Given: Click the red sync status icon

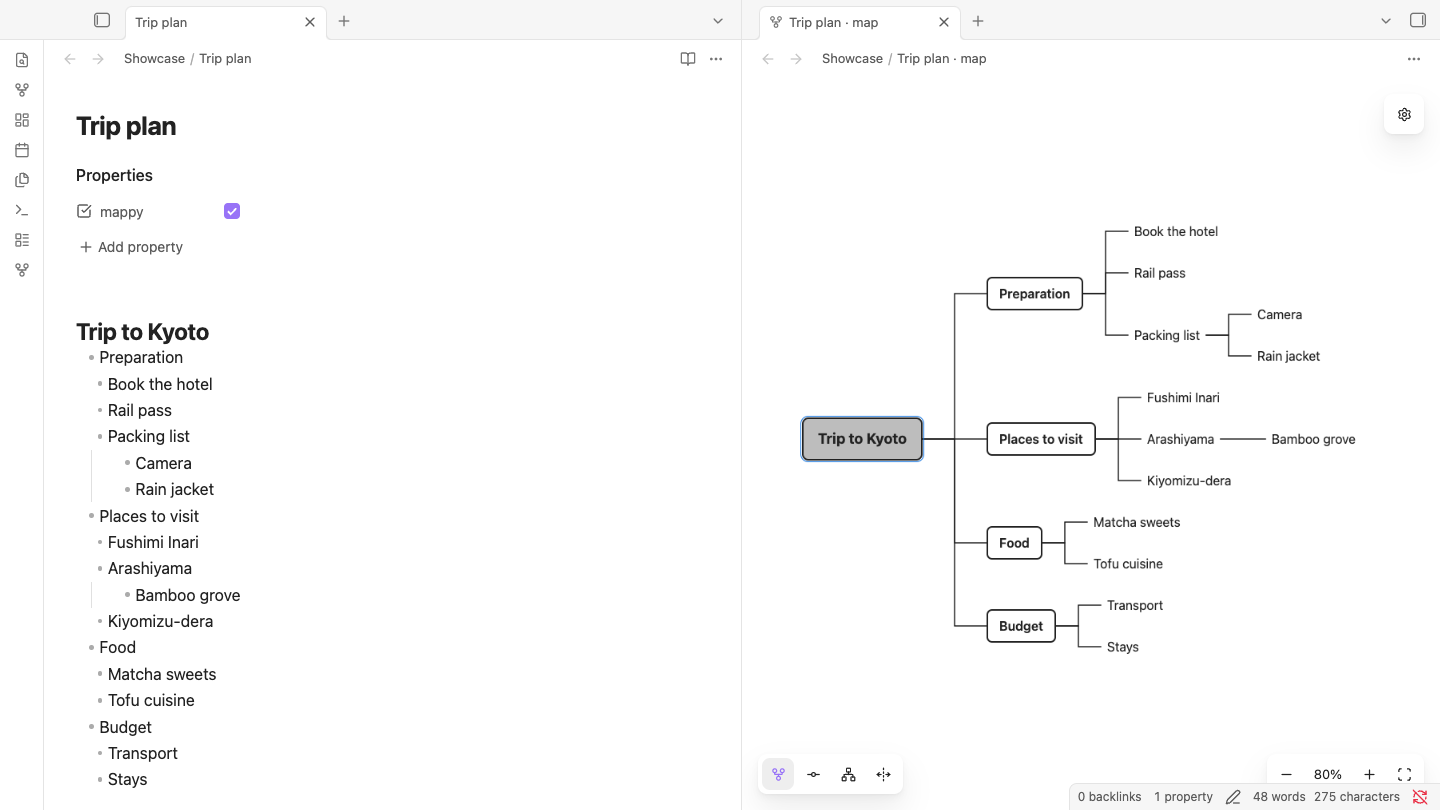Looking at the screenshot, I should pyautogui.click(x=1420, y=797).
